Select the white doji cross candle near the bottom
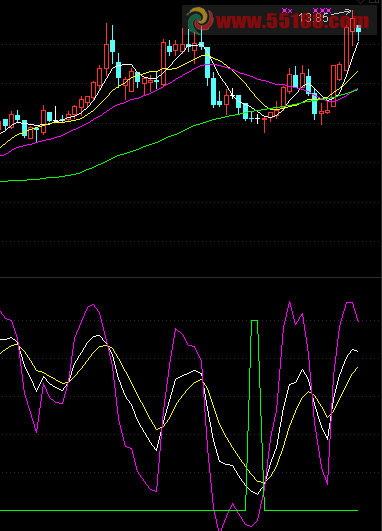Screen dimensions: 382x531 (x=257, y=119)
